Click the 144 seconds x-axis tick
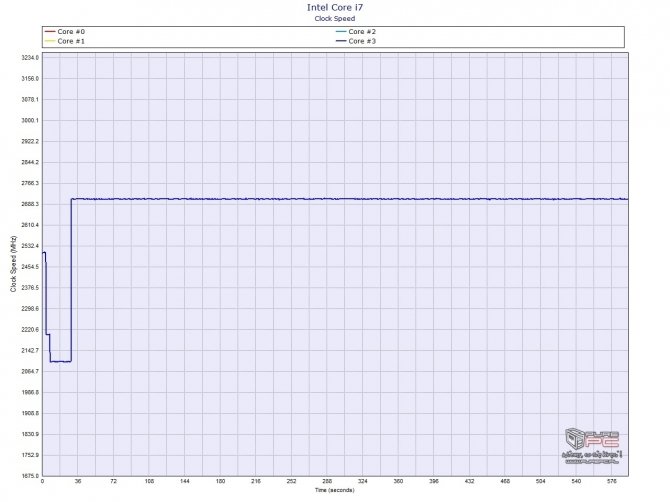 pos(185,481)
